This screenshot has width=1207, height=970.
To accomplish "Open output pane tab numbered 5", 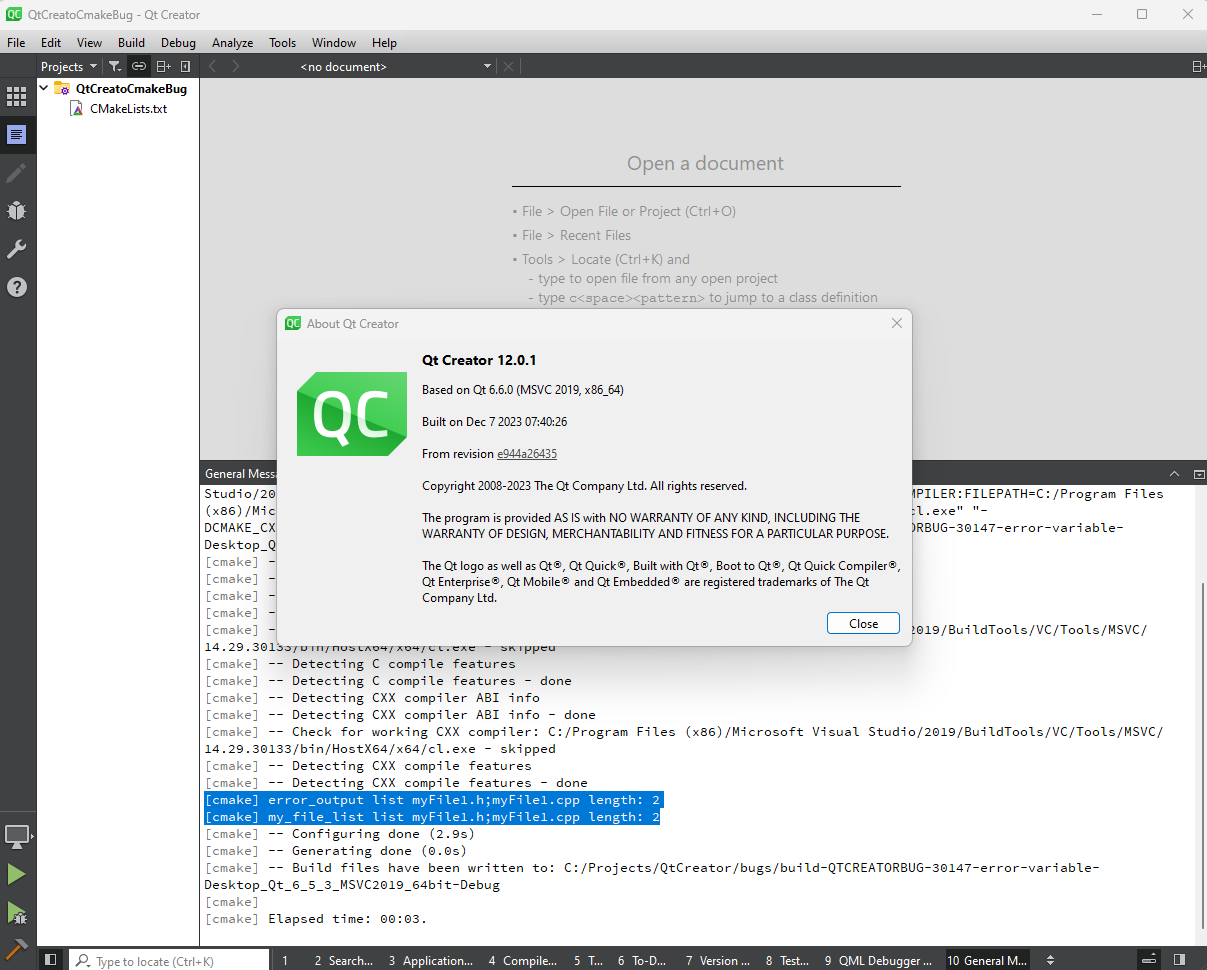I will 587,961.
